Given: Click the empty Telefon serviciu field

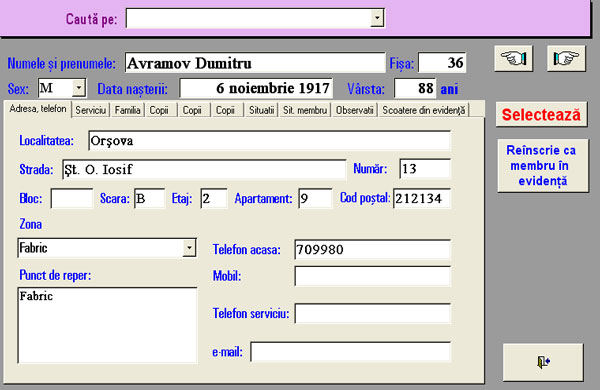Looking at the screenshot, I should point(373,313).
